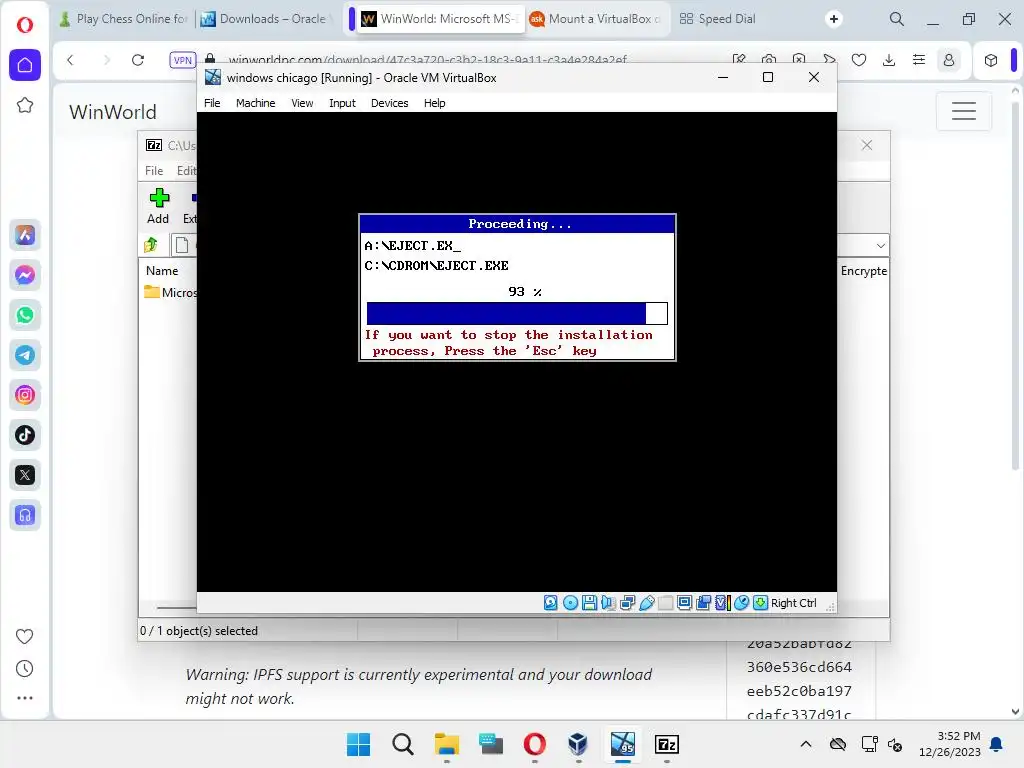Expand the WinWorld hamburger menu
This screenshot has height=768, width=1024.
[963, 110]
